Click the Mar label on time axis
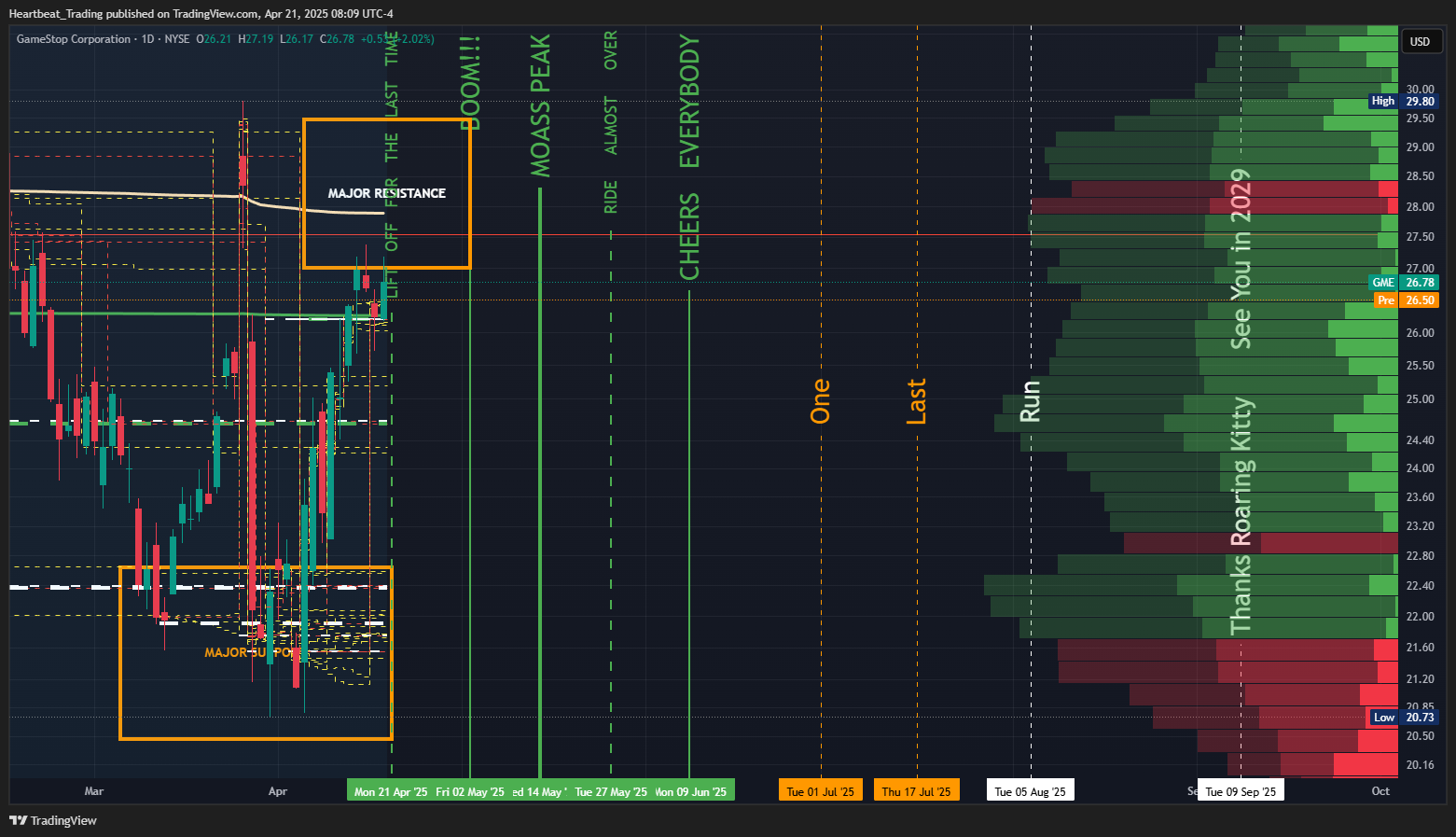Viewport: 1456px width, 837px height. coord(94,791)
